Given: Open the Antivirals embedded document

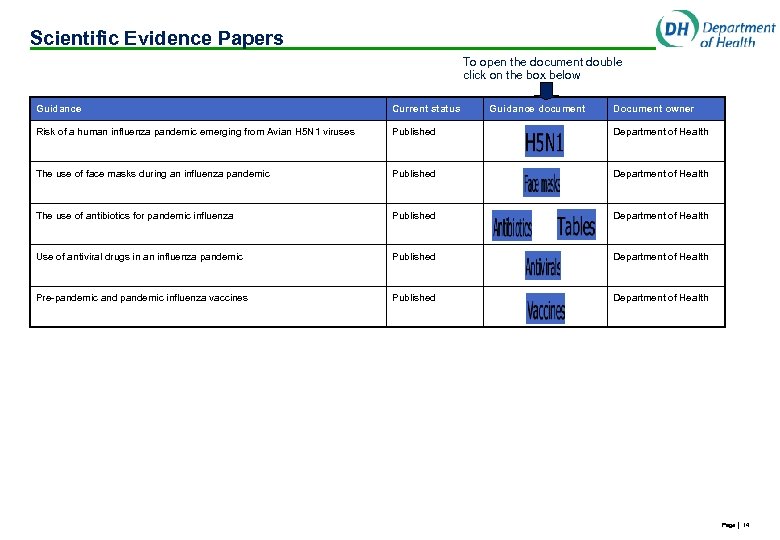Looking at the screenshot, I should click(x=543, y=266).
